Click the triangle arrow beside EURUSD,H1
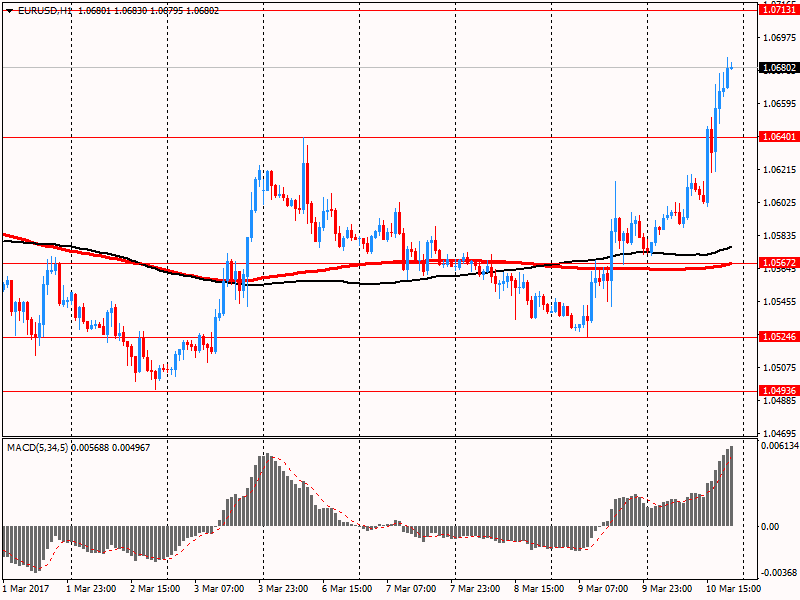 coord(9,10)
